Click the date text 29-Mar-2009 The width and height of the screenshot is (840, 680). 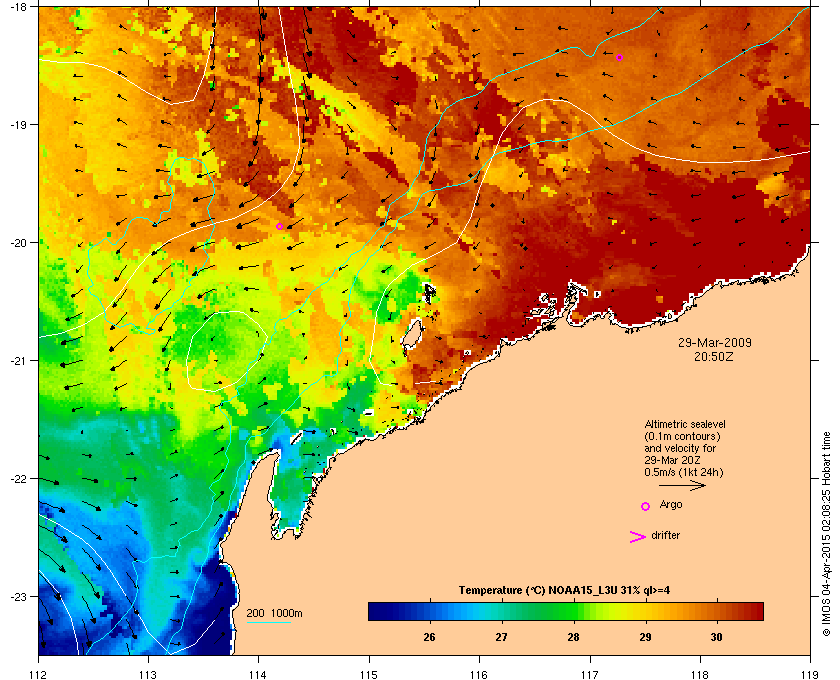pyautogui.click(x=715, y=342)
